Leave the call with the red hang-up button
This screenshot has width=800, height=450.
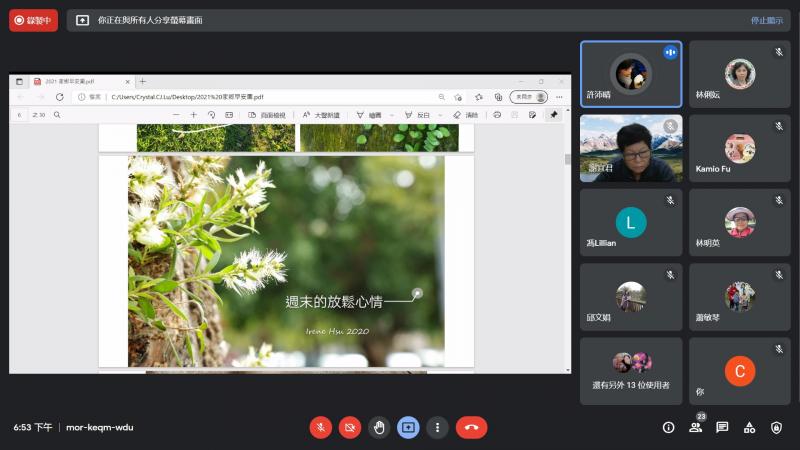pyautogui.click(x=471, y=427)
